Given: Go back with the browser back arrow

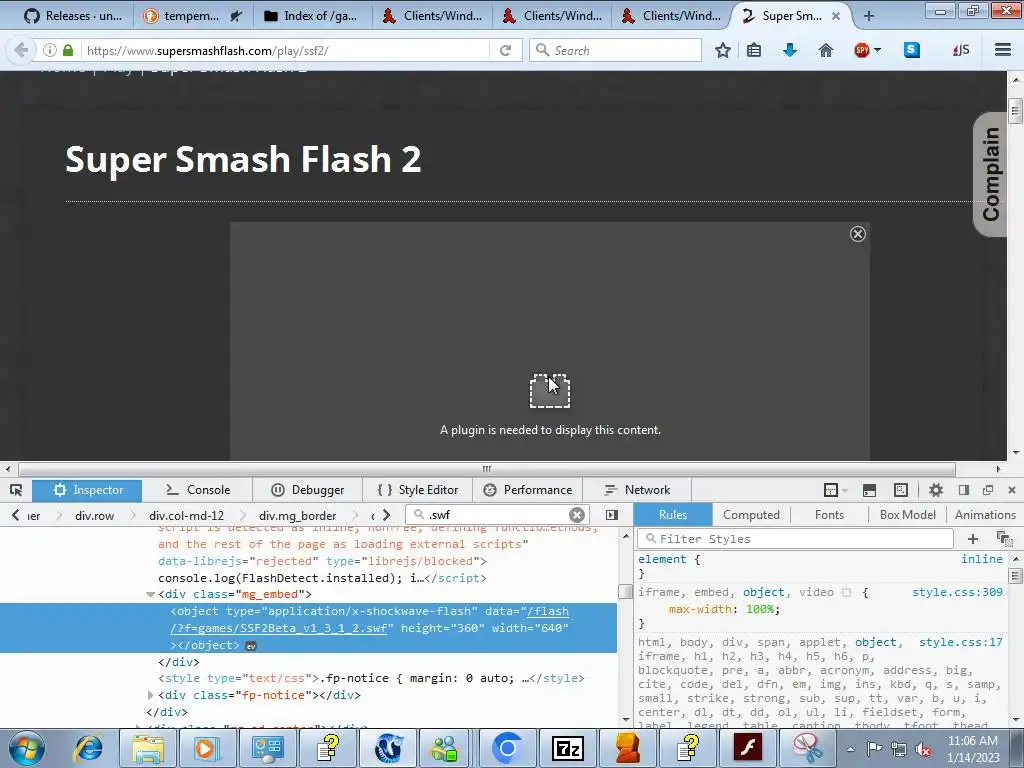Looking at the screenshot, I should 21,50.
